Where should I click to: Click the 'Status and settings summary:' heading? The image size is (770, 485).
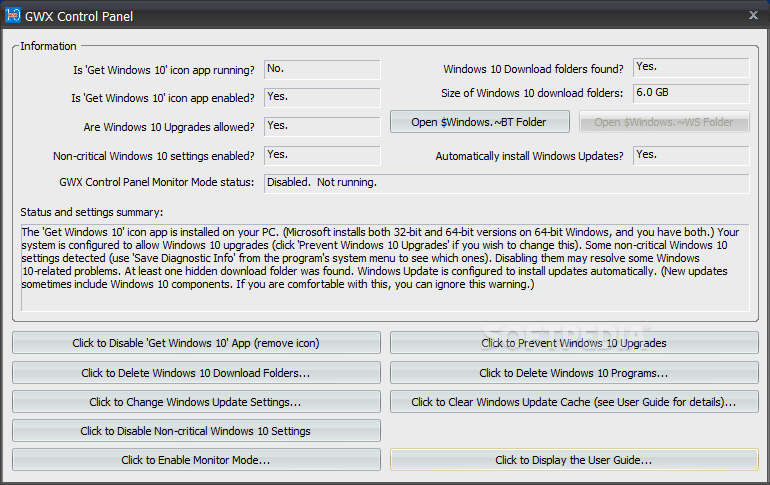[x=91, y=212]
